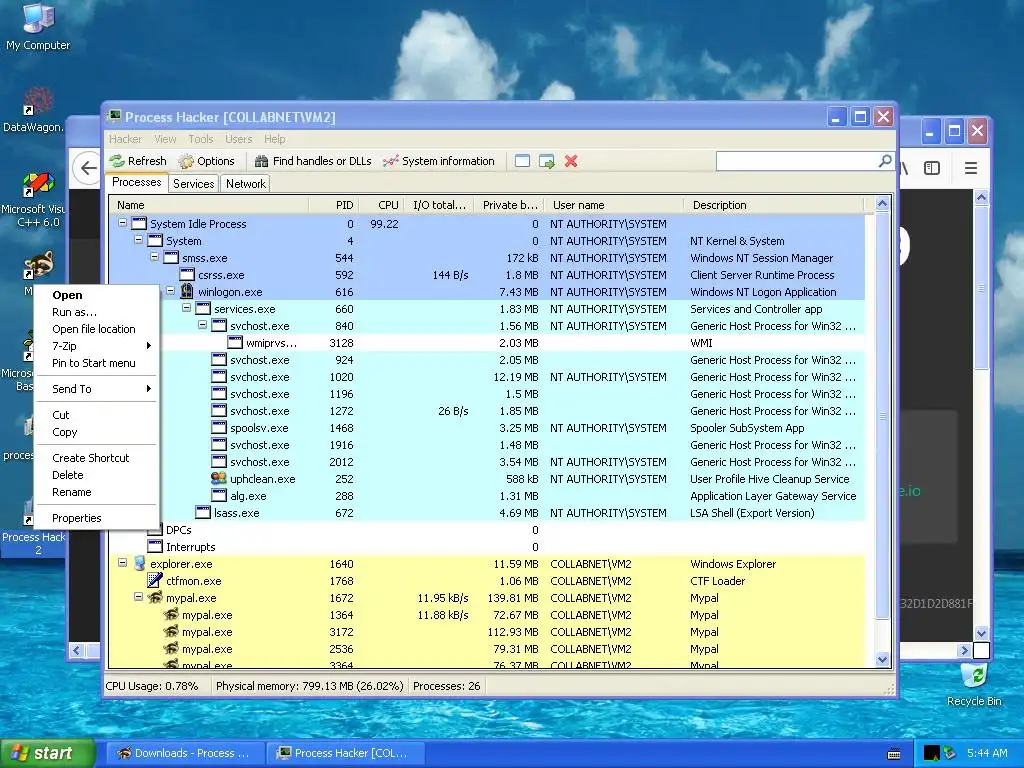The width and height of the screenshot is (1024, 768).
Task: Switch to Downloads - Process taskbar item
Action: pyautogui.click(x=185, y=753)
